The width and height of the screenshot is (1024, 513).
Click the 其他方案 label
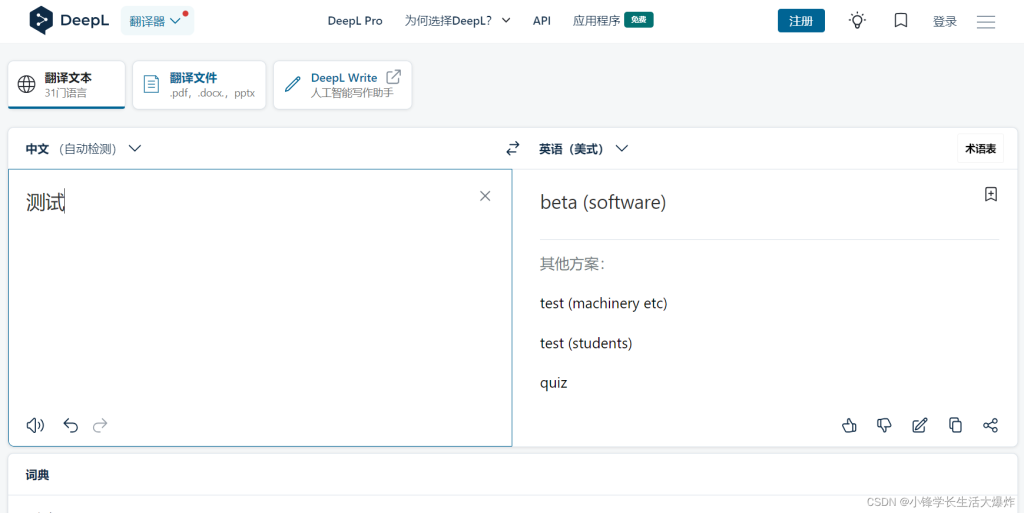pyautogui.click(x=573, y=264)
